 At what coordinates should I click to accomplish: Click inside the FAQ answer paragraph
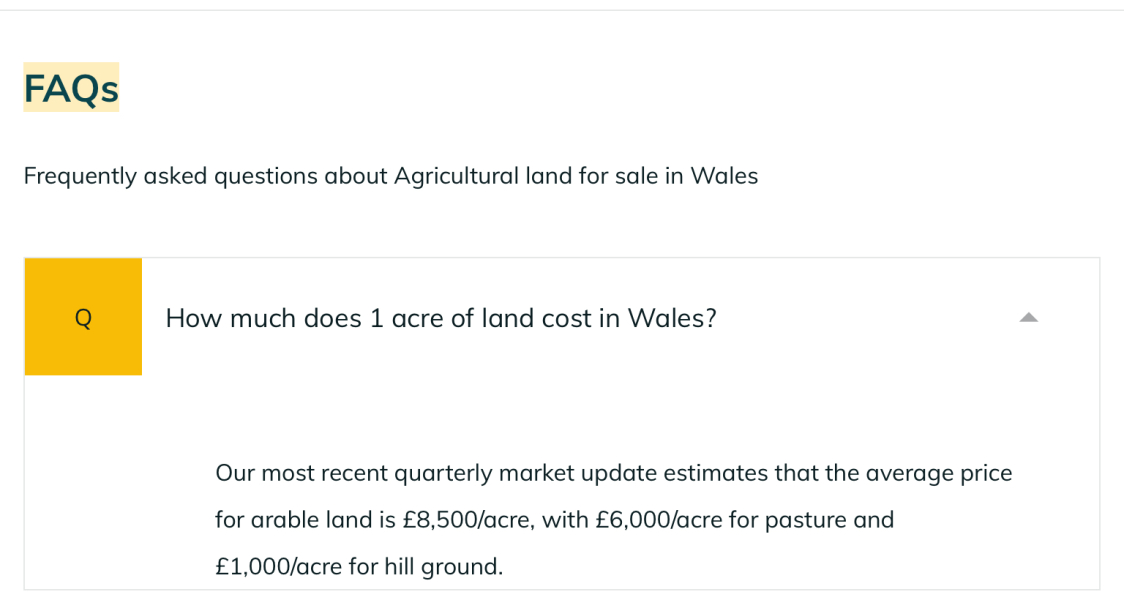click(x=600, y=519)
